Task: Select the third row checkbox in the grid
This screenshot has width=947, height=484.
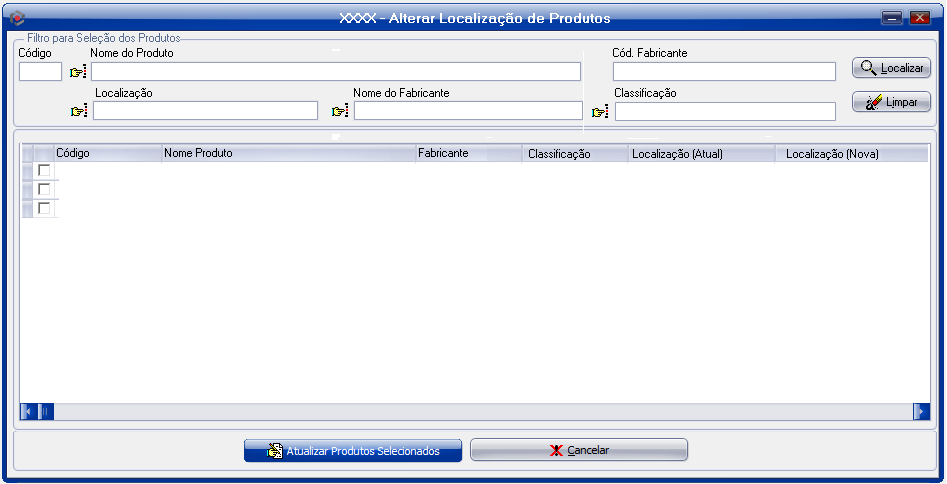Action: [44, 208]
